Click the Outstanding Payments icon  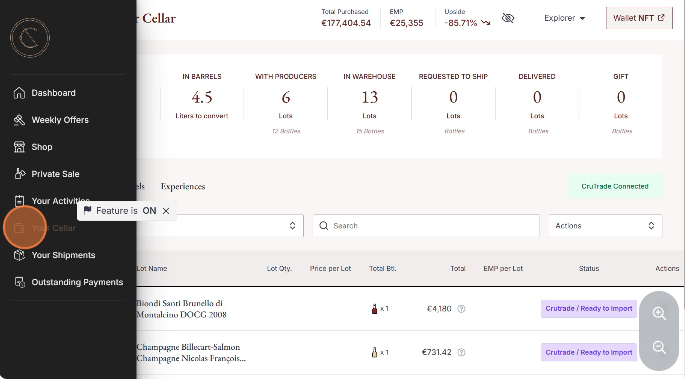click(19, 282)
